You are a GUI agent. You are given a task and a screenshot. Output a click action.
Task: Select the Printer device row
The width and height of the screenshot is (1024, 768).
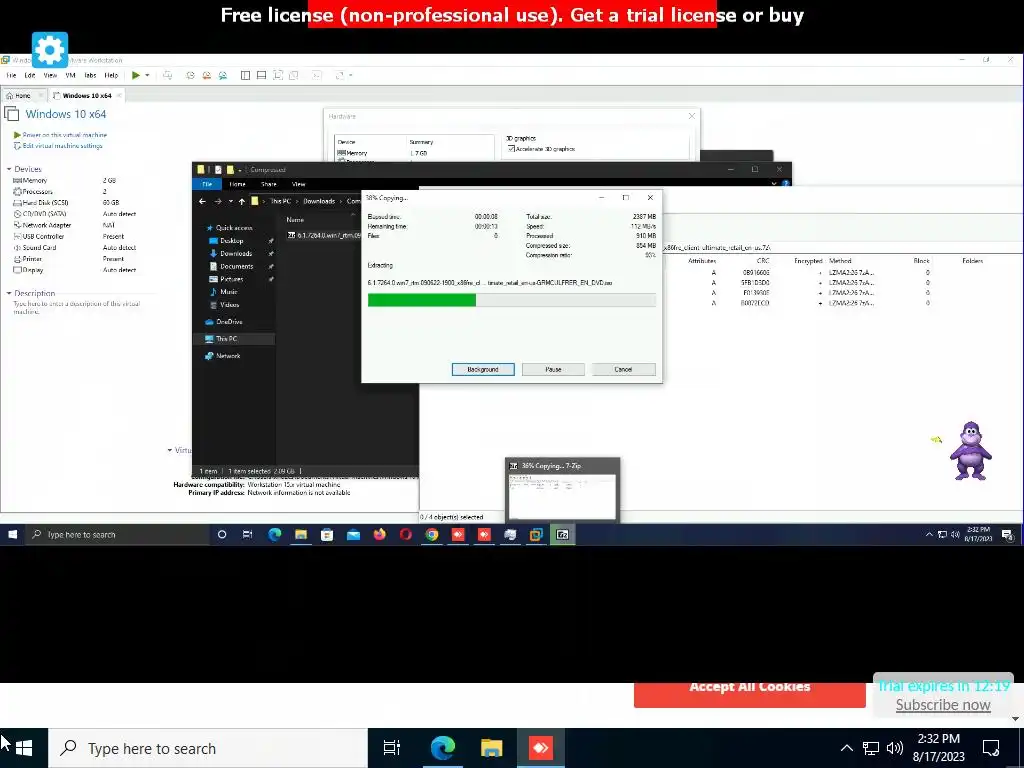[x=74, y=259]
